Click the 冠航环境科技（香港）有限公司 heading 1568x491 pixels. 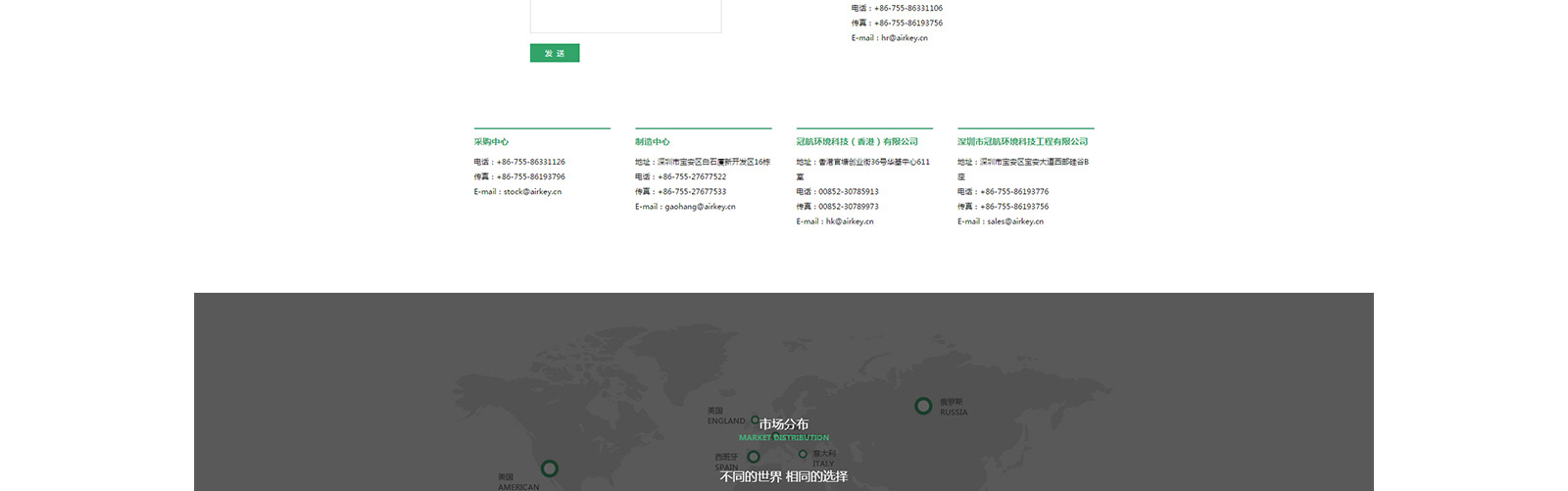pos(857,142)
